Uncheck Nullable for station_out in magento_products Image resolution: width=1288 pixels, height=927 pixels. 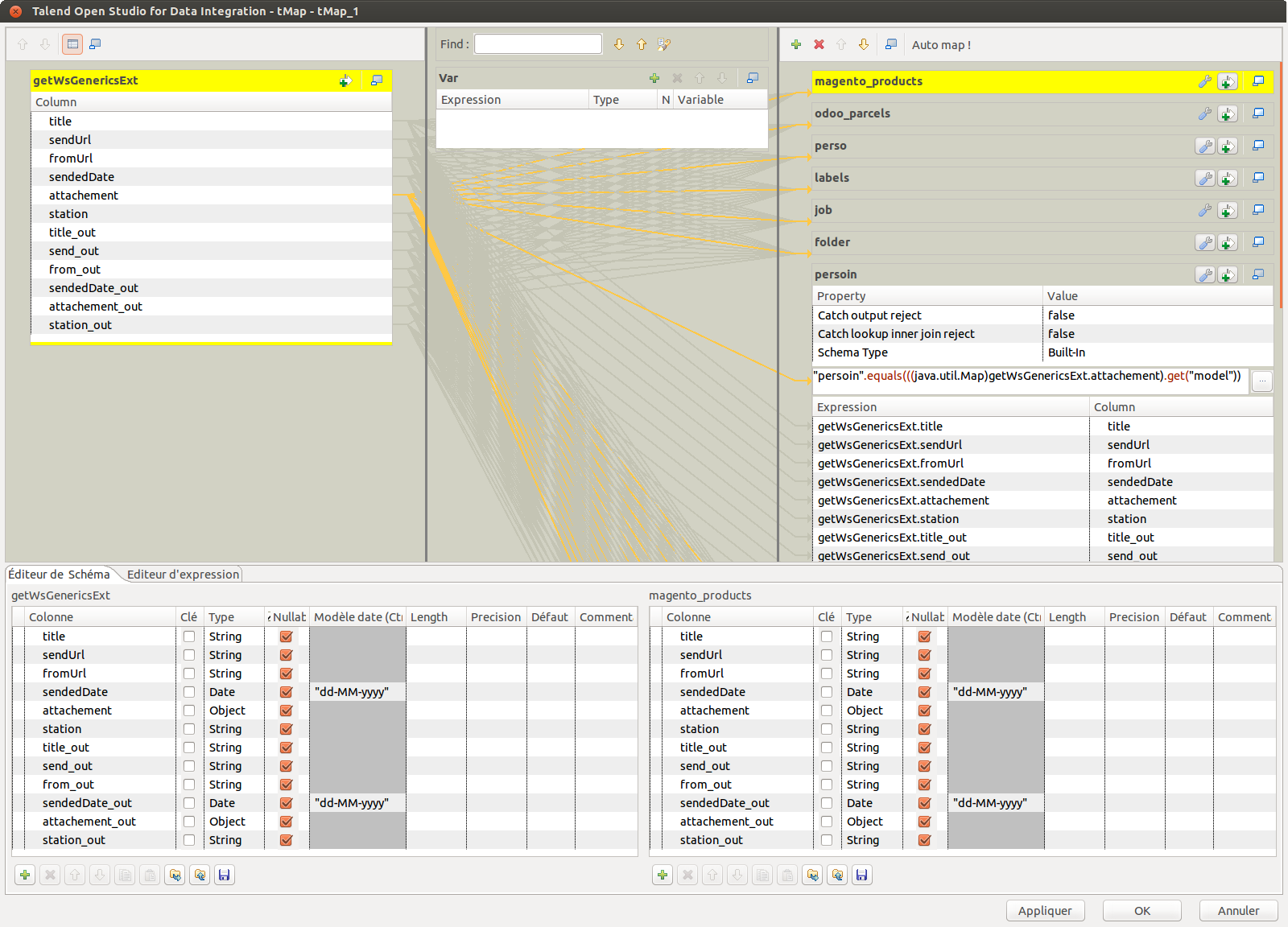(x=924, y=840)
